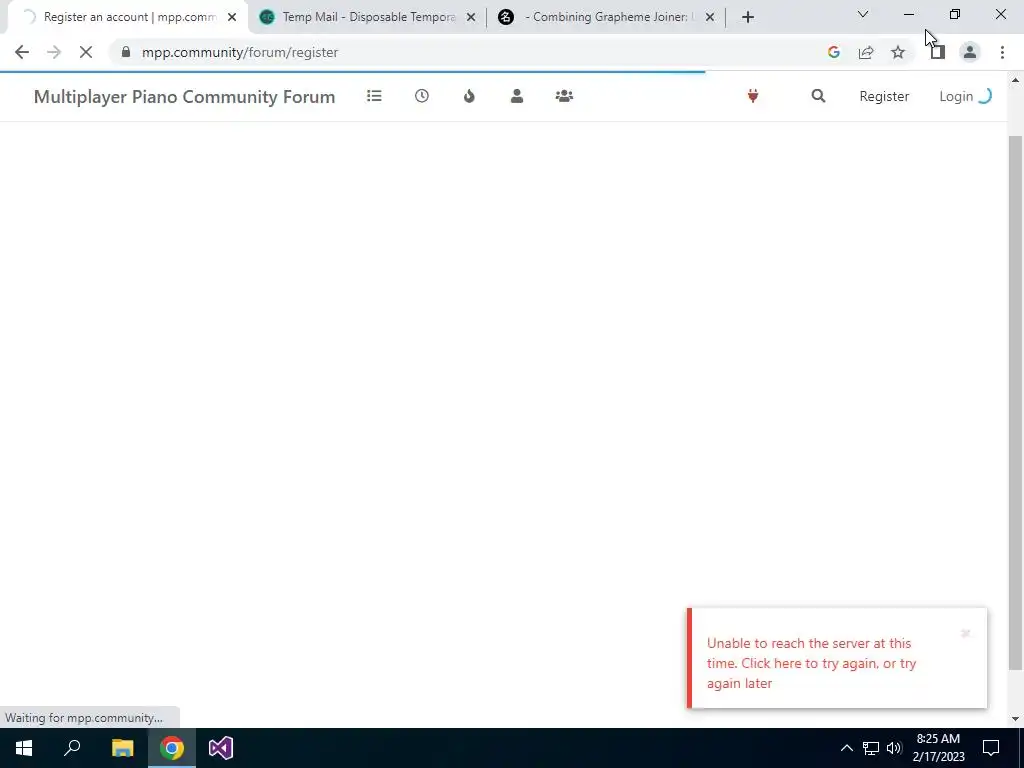Go back with browser back arrow
Image resolution: width=1024 pixels, height=768 pixels.
point(22,52)
